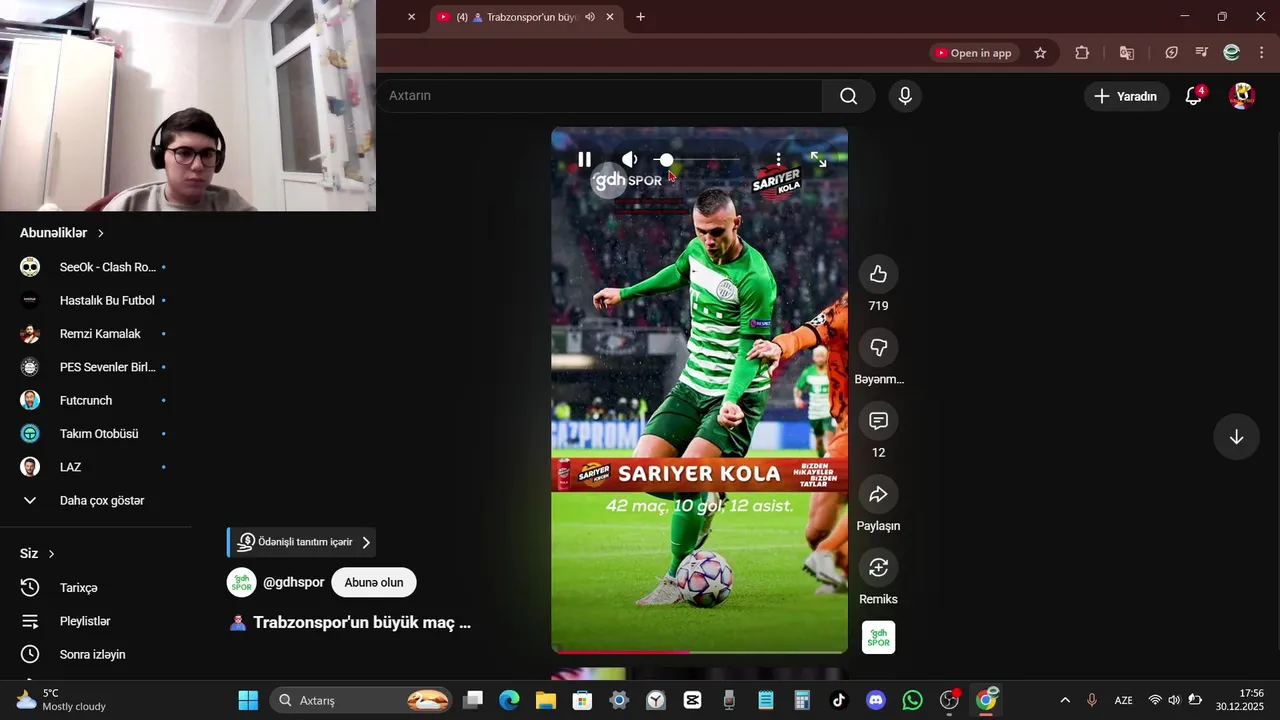This screenshot has height=720, width=1280.
Task: Expand the Siz section
Action: (x=37, y=554)
